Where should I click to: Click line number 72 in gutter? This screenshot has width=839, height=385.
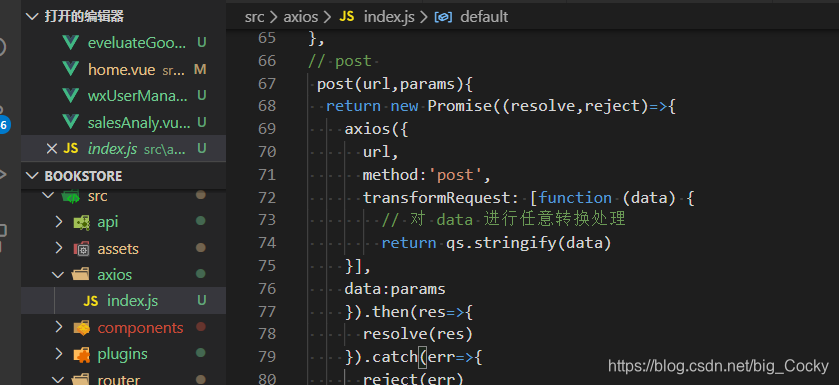(266, 198)
